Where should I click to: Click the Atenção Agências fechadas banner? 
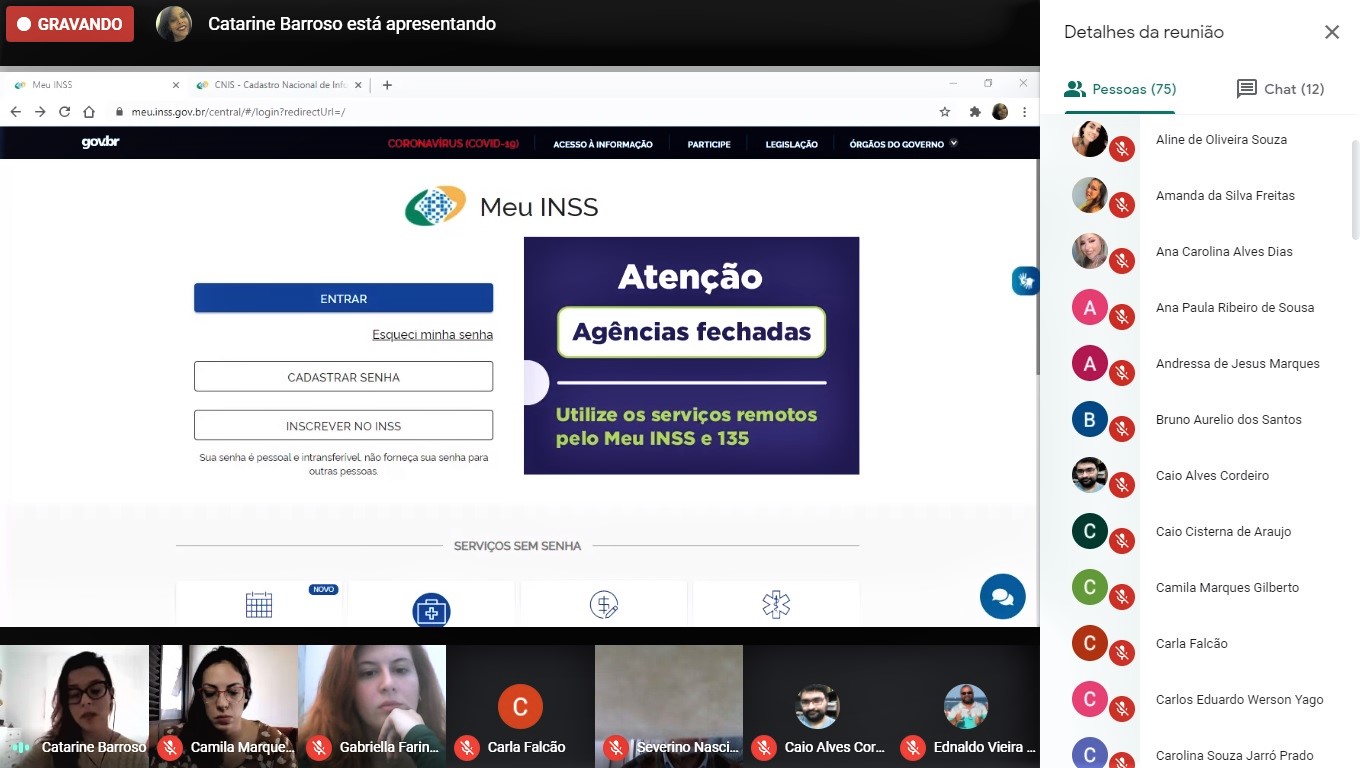[691, 355]
